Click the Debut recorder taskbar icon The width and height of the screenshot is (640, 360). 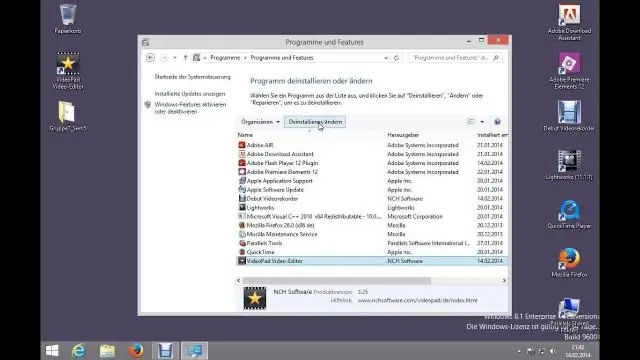pyautogui.click(x=165, y=351)
